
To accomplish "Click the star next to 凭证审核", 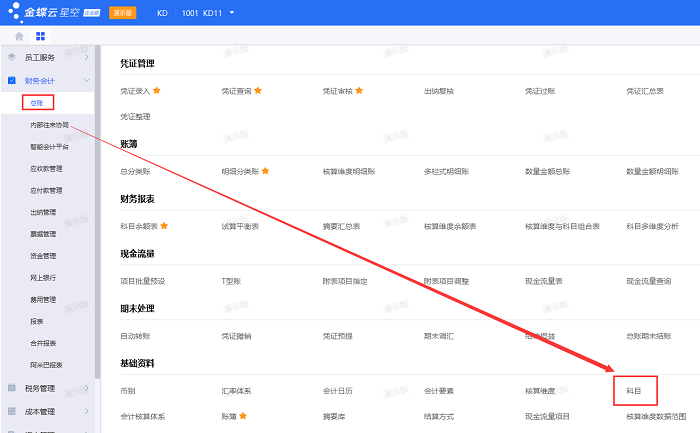I will pyautogui.click(x=359, y=91).
